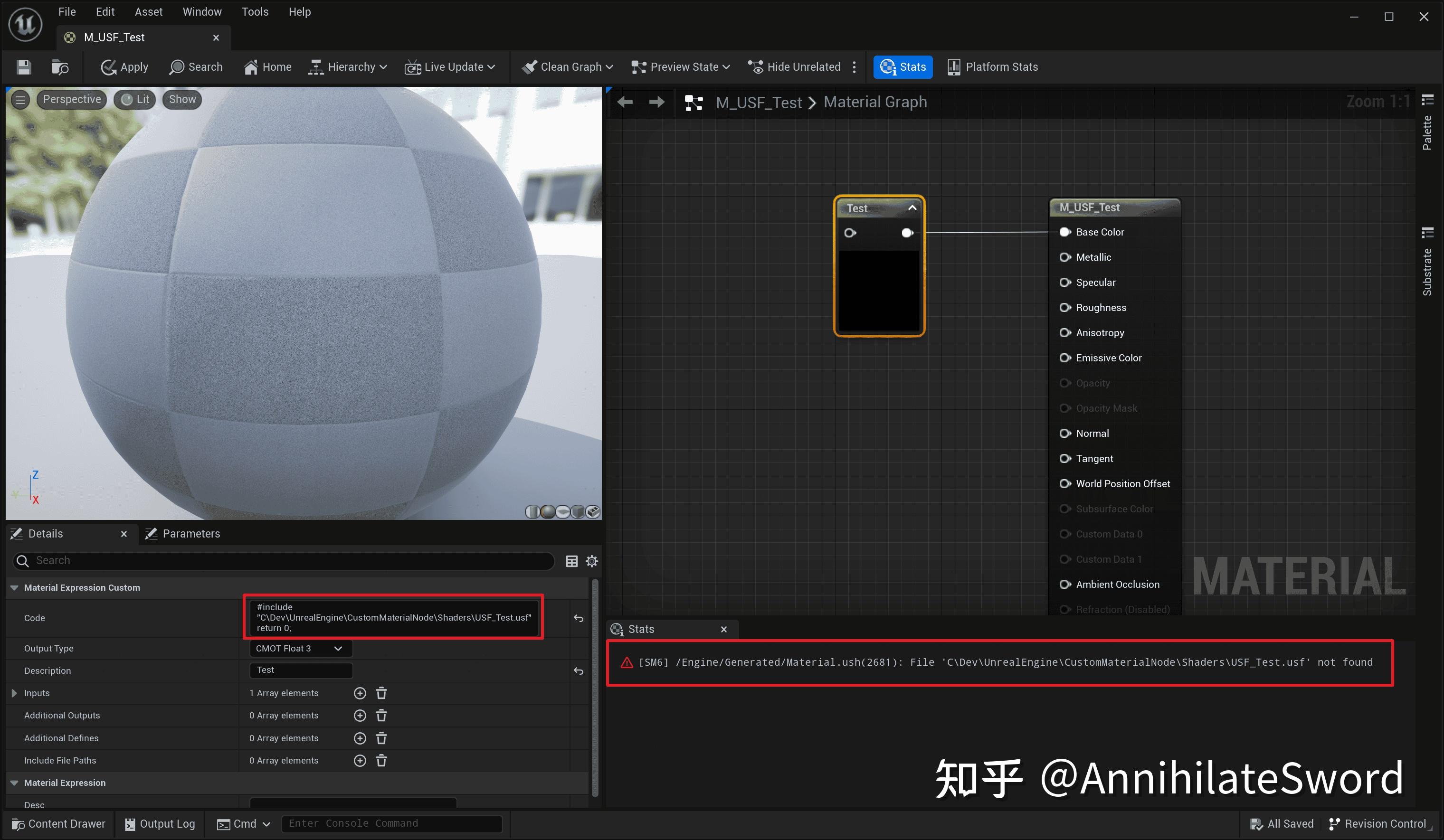The height and width of the screenshot is (840, 1444).
Task: Open Details panel settings gear
Action: [x=591, y=561]
